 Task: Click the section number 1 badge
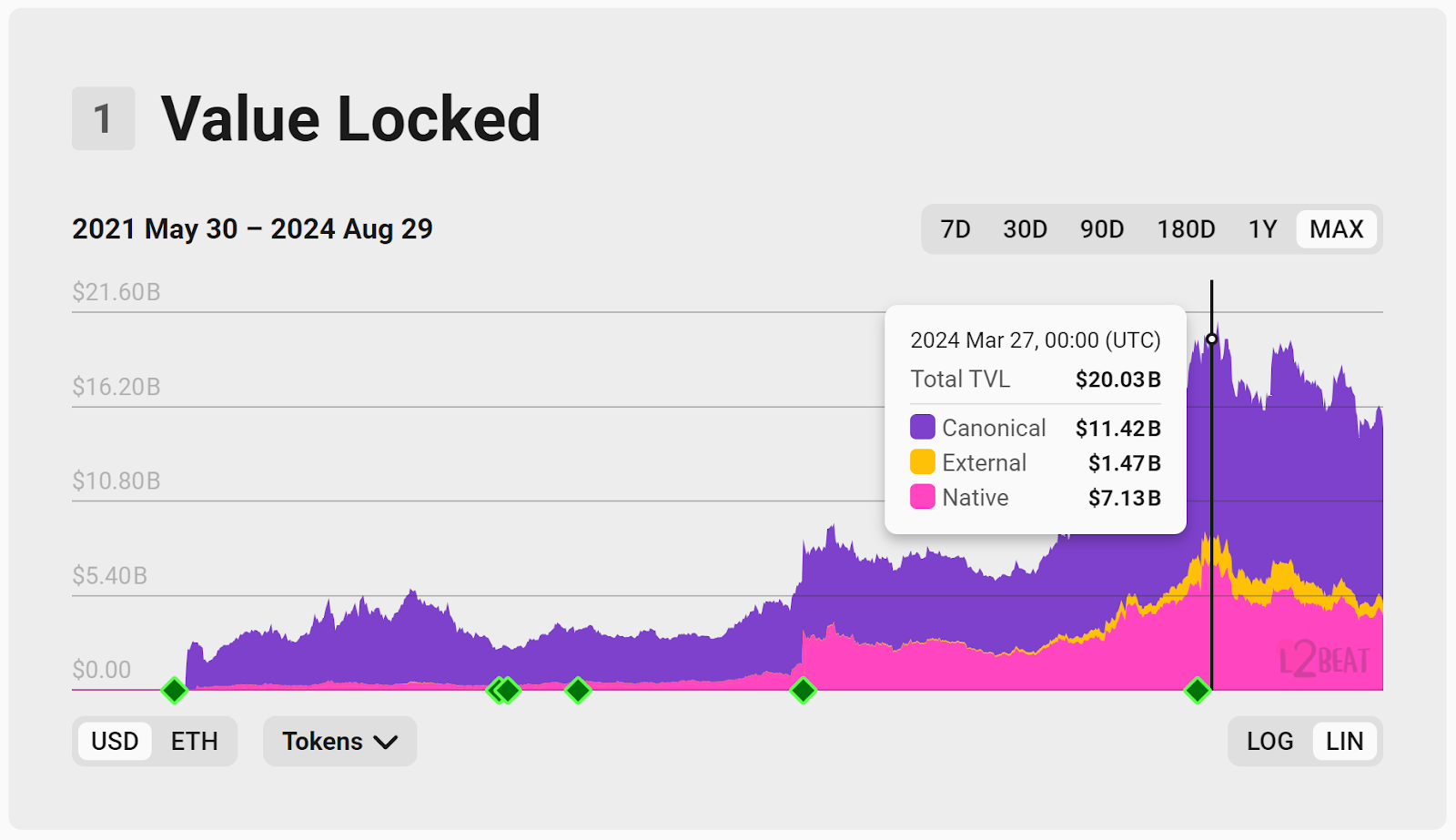click(x=104, y=118)
